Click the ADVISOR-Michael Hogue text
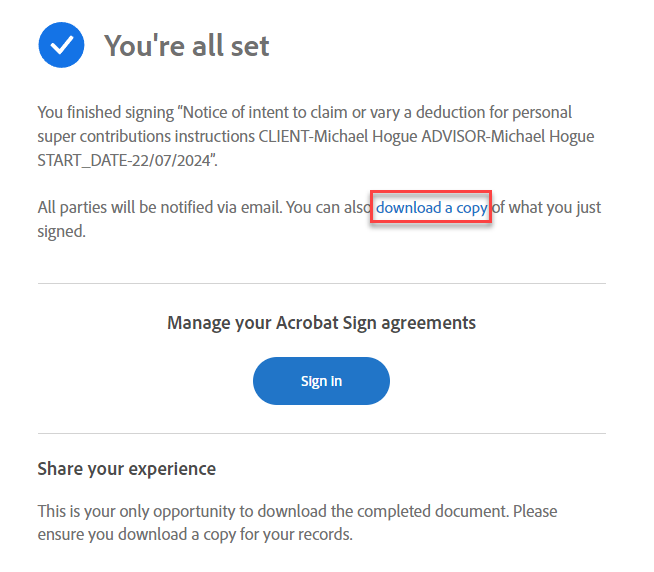Screen dimensions: 654x572 coord(508,136)
